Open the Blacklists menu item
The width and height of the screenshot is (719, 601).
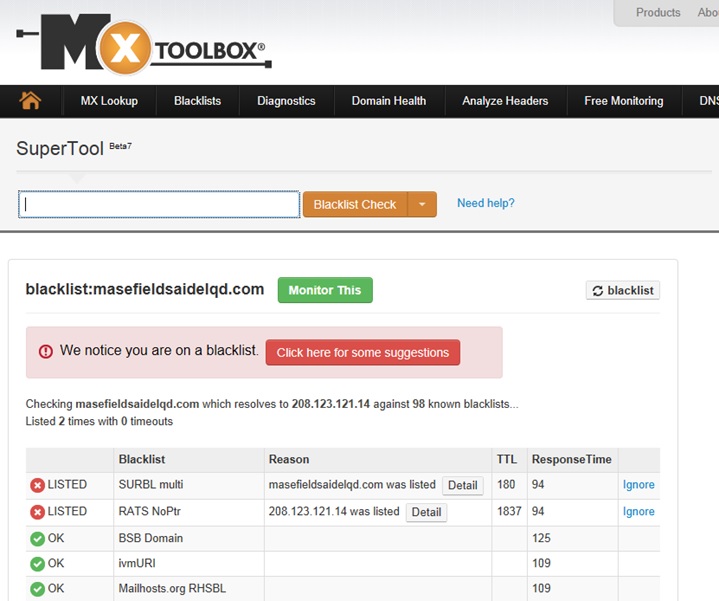[197, 101]
